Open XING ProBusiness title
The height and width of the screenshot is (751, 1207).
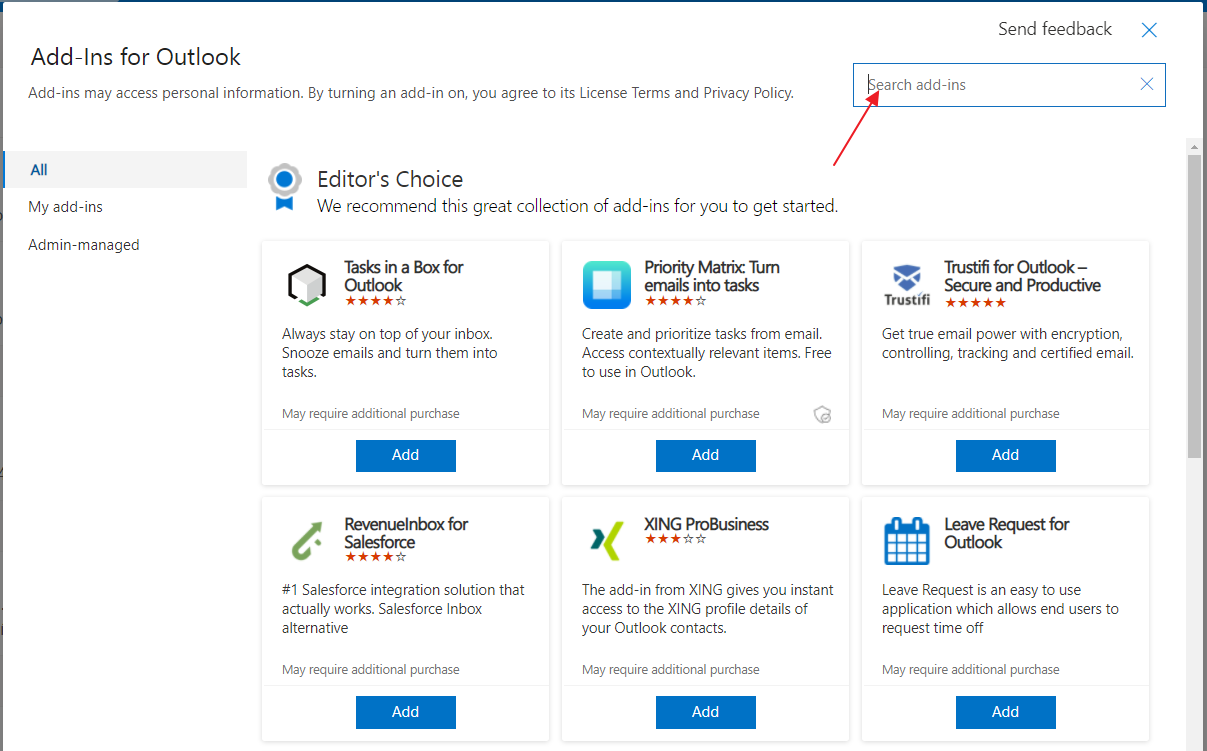707,524
